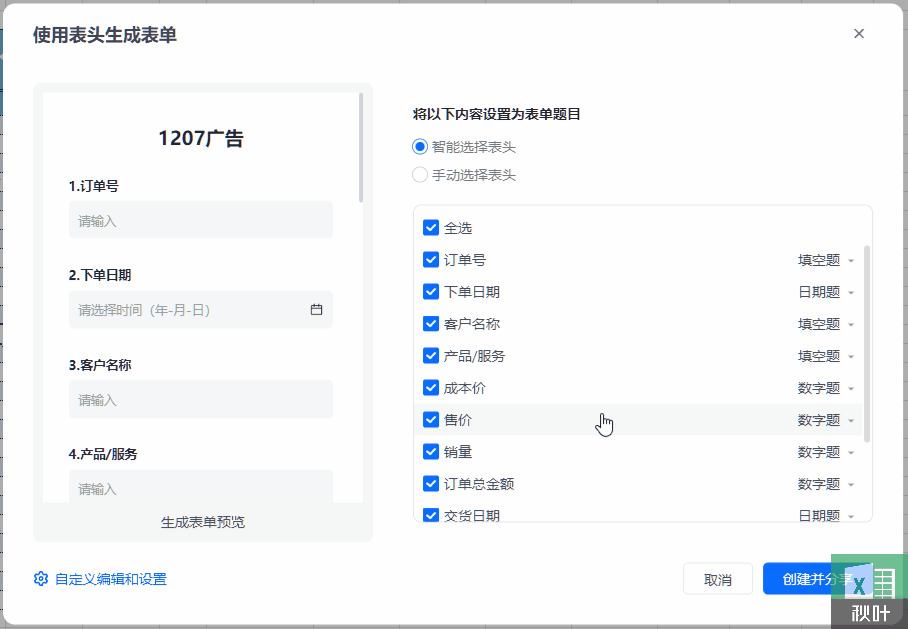Screen dimensions: 908x629
Task: Select 手动选择表头 radio option
Action: click(x=420, y=175)
